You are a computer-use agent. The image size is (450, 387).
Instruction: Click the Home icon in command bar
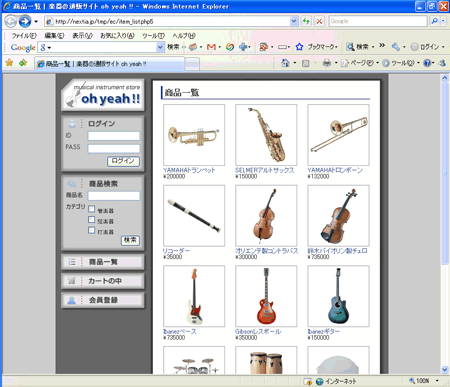285,63
